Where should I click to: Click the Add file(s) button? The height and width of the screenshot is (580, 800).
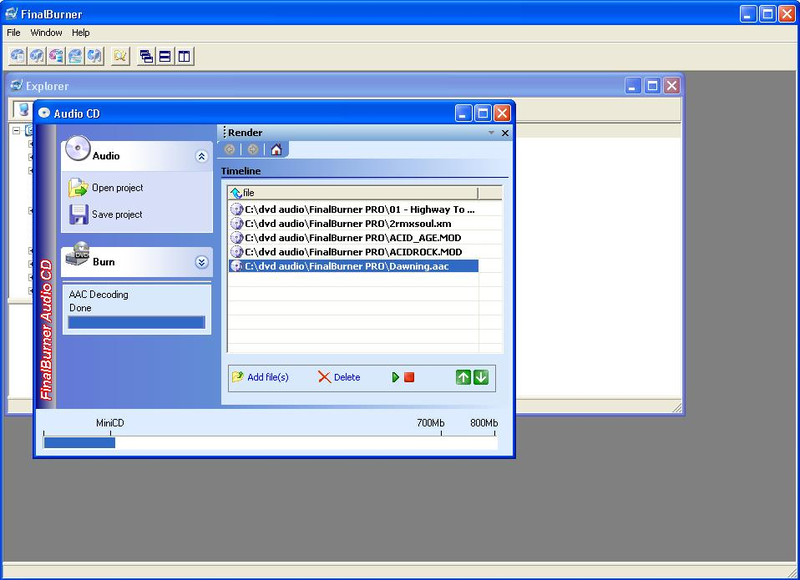click(260, 377)
